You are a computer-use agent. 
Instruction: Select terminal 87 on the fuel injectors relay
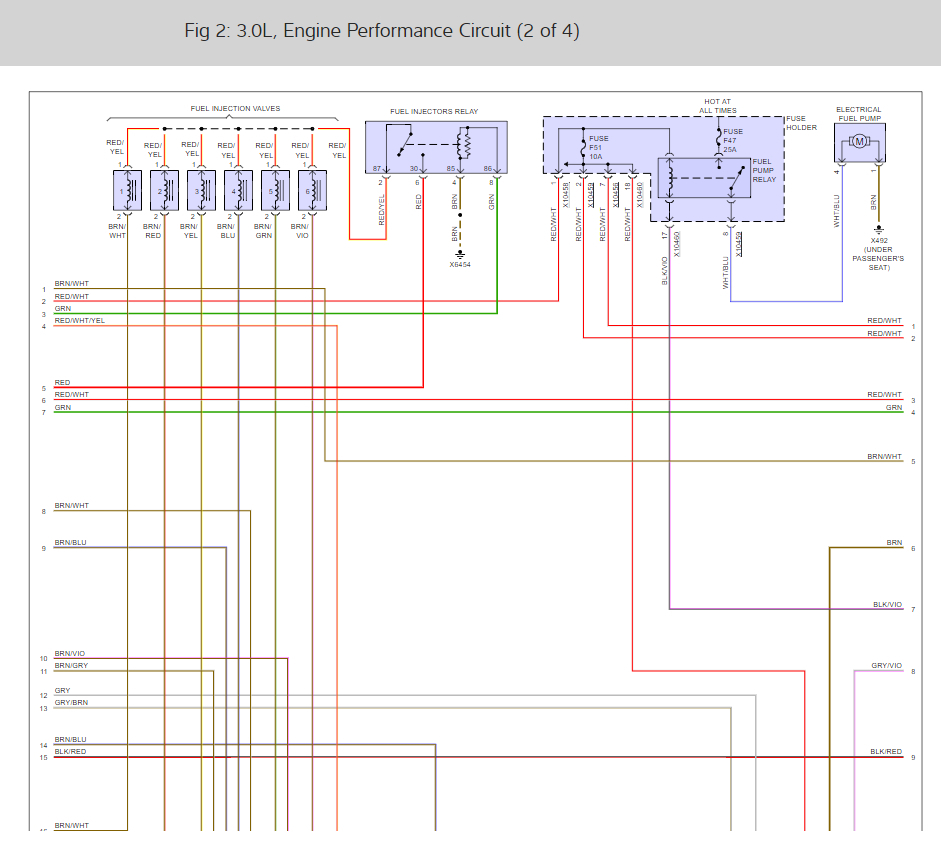tap(377, 169)
